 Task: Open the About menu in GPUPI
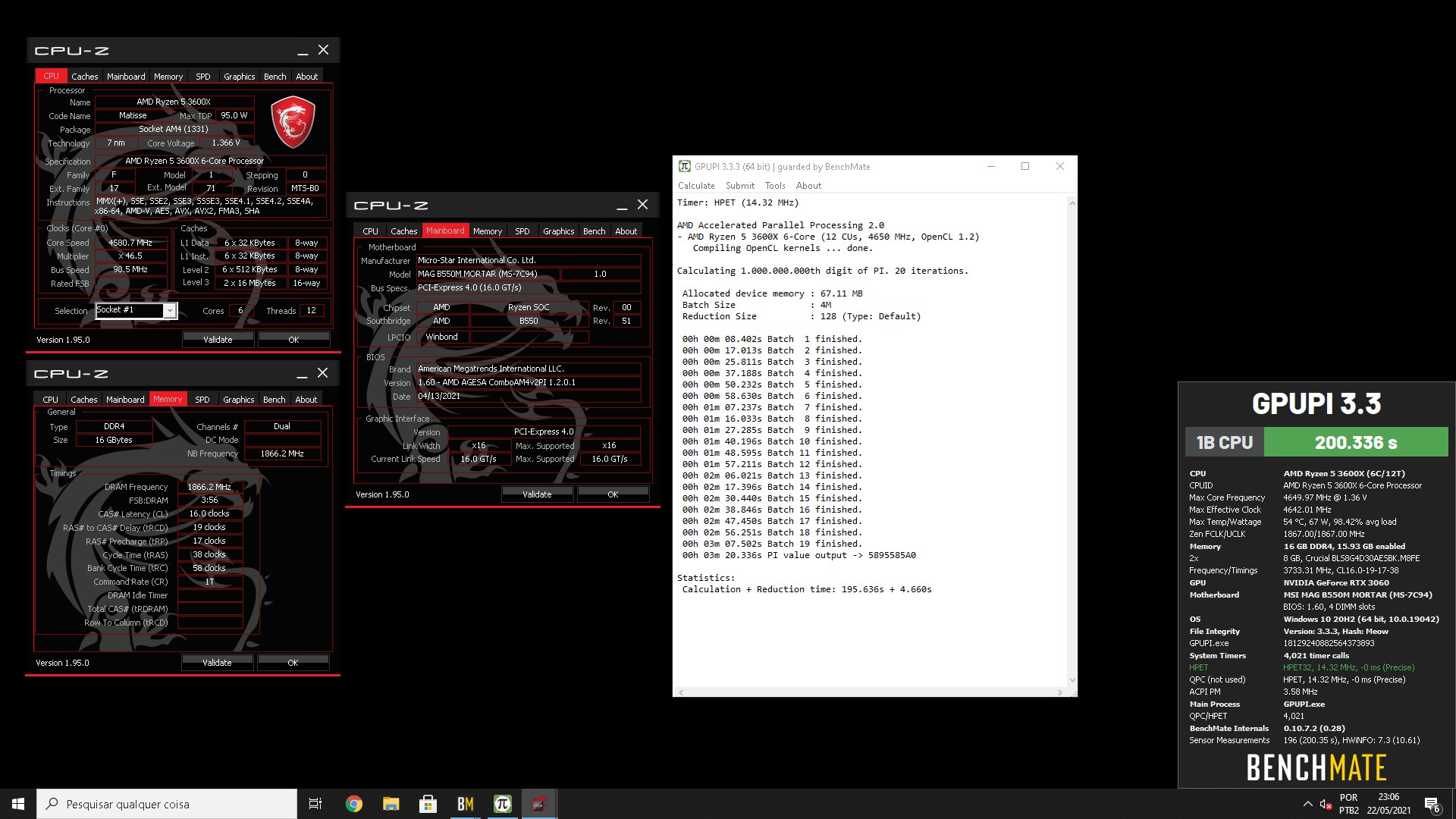coord(808,186)
